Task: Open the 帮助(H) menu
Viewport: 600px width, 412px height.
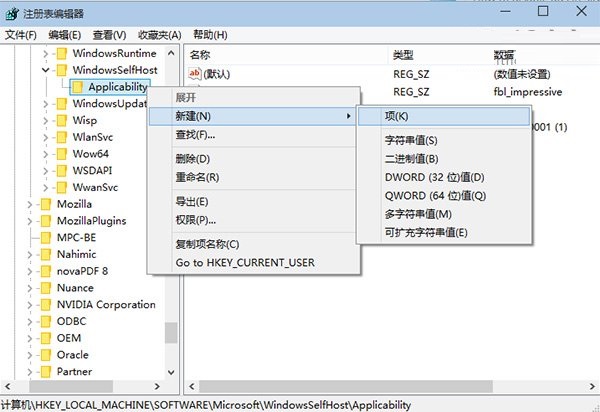Action: click(x=210, y=35)
